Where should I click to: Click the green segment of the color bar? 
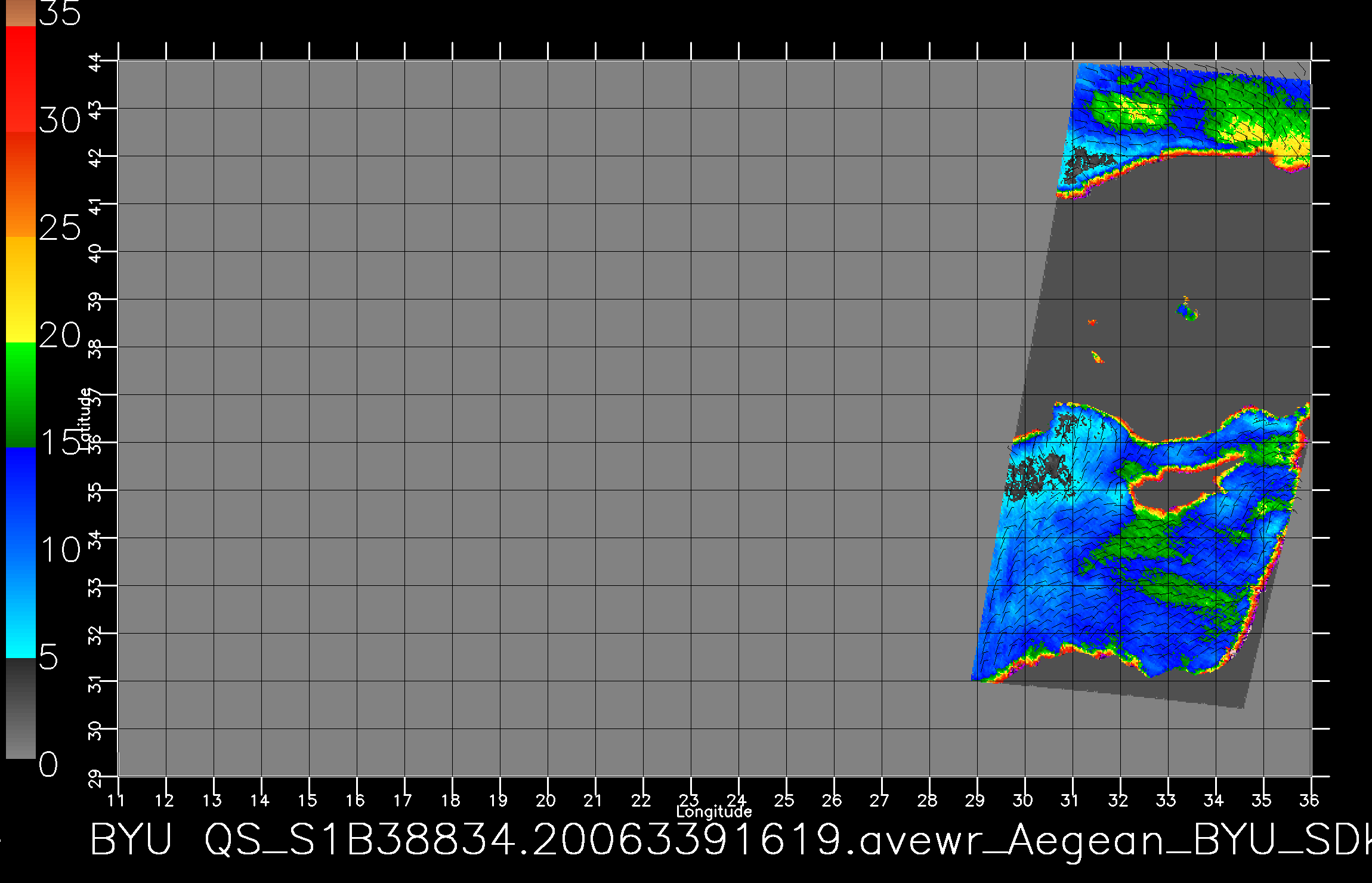click(20, 394)
